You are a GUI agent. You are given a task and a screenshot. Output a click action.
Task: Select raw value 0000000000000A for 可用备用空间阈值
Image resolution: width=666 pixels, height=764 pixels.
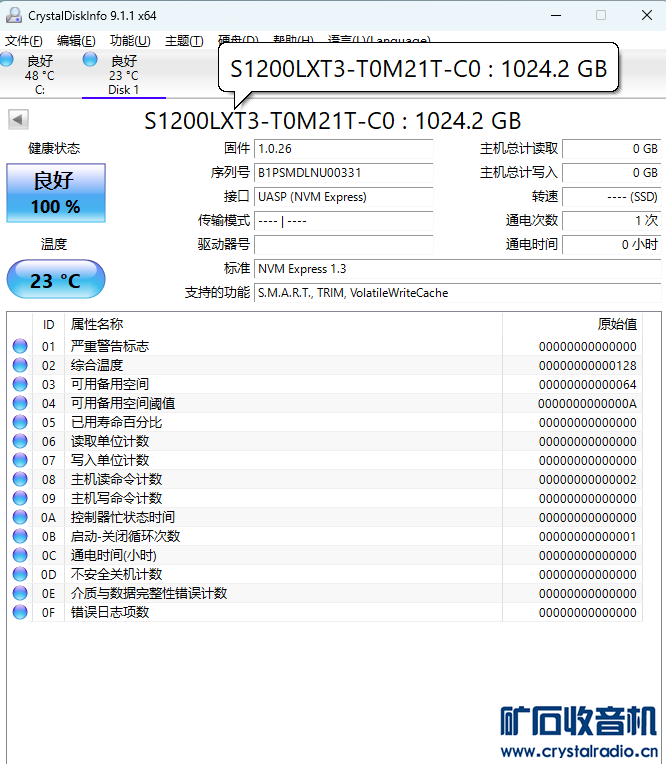click(x=588, y=404)
